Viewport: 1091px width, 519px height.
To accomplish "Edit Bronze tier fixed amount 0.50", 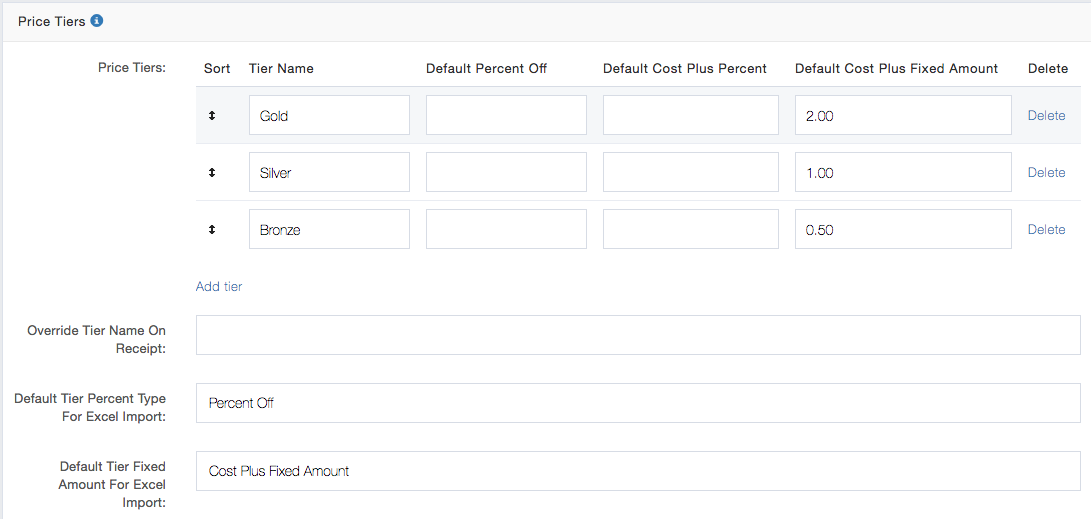I will click(x=903, y=230).
